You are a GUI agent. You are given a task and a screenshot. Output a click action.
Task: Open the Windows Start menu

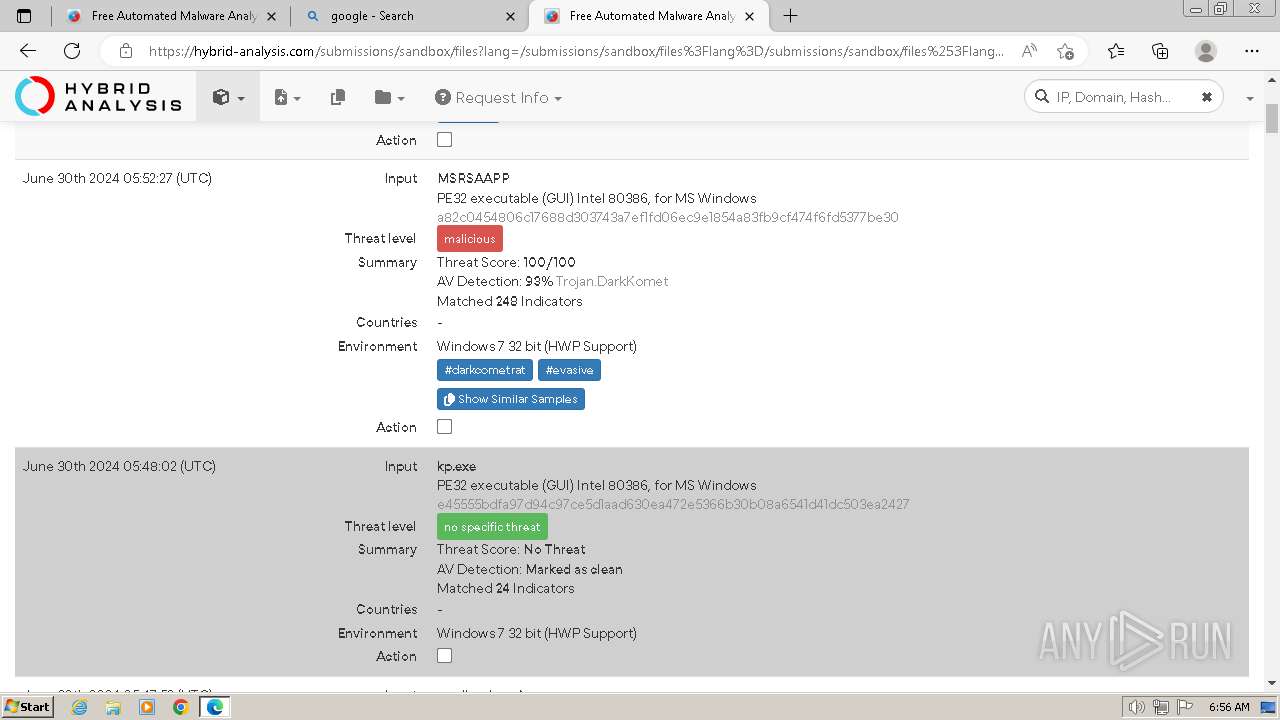(x=27, y=707)
